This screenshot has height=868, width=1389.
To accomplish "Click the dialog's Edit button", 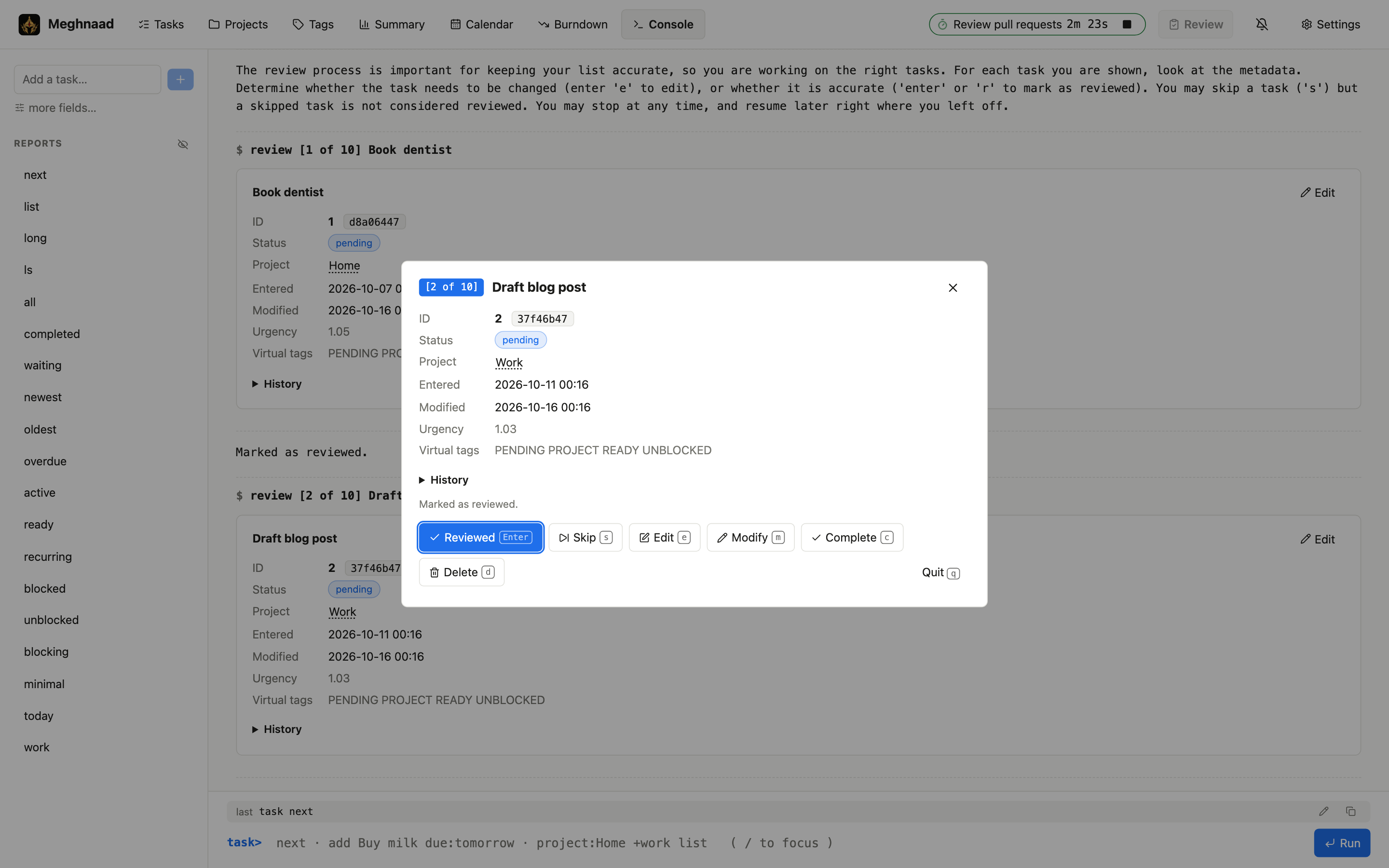I will (x=665, y=537).
